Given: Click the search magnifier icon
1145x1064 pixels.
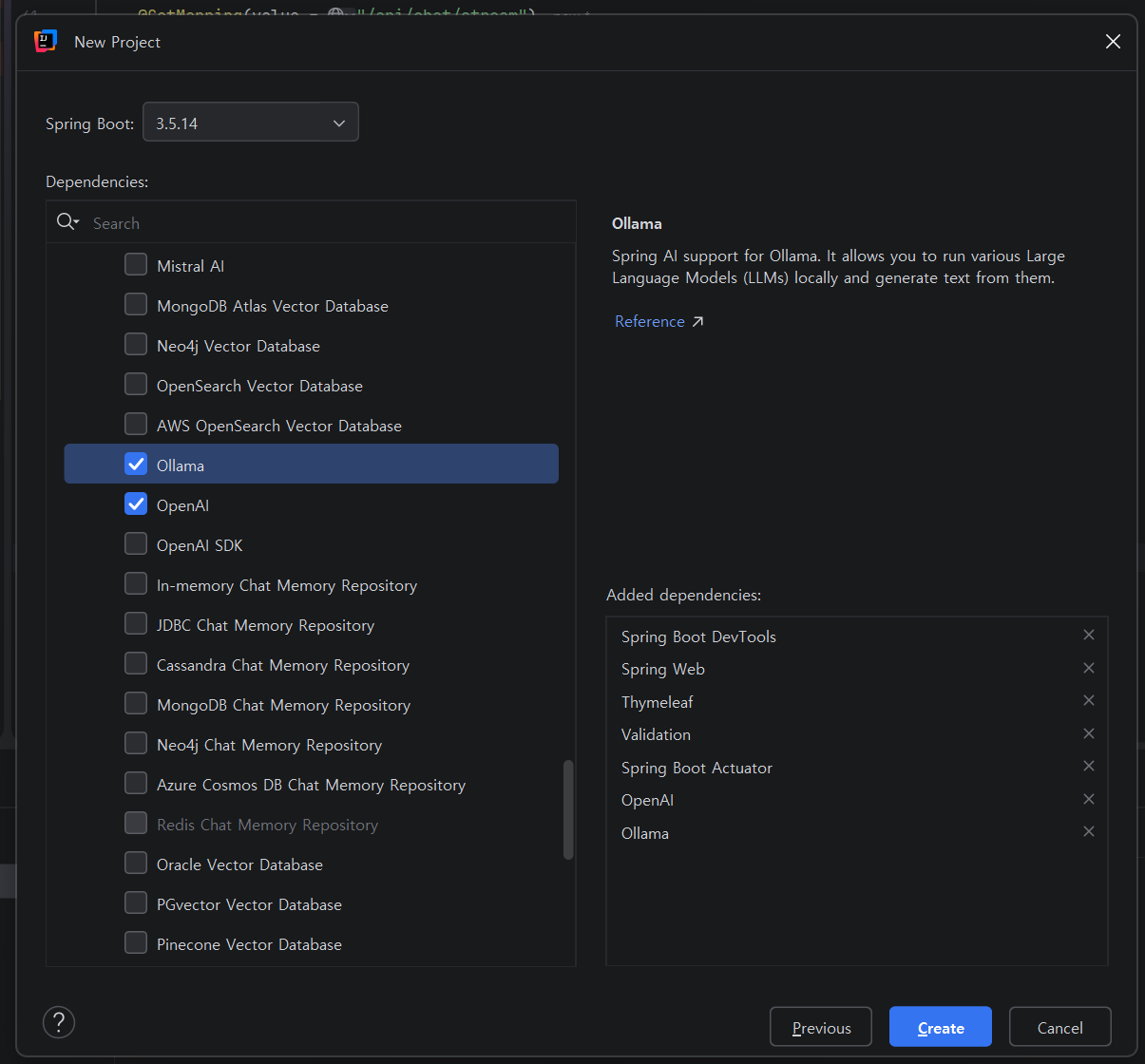Looking at the screenshot, I should [67, 221].
